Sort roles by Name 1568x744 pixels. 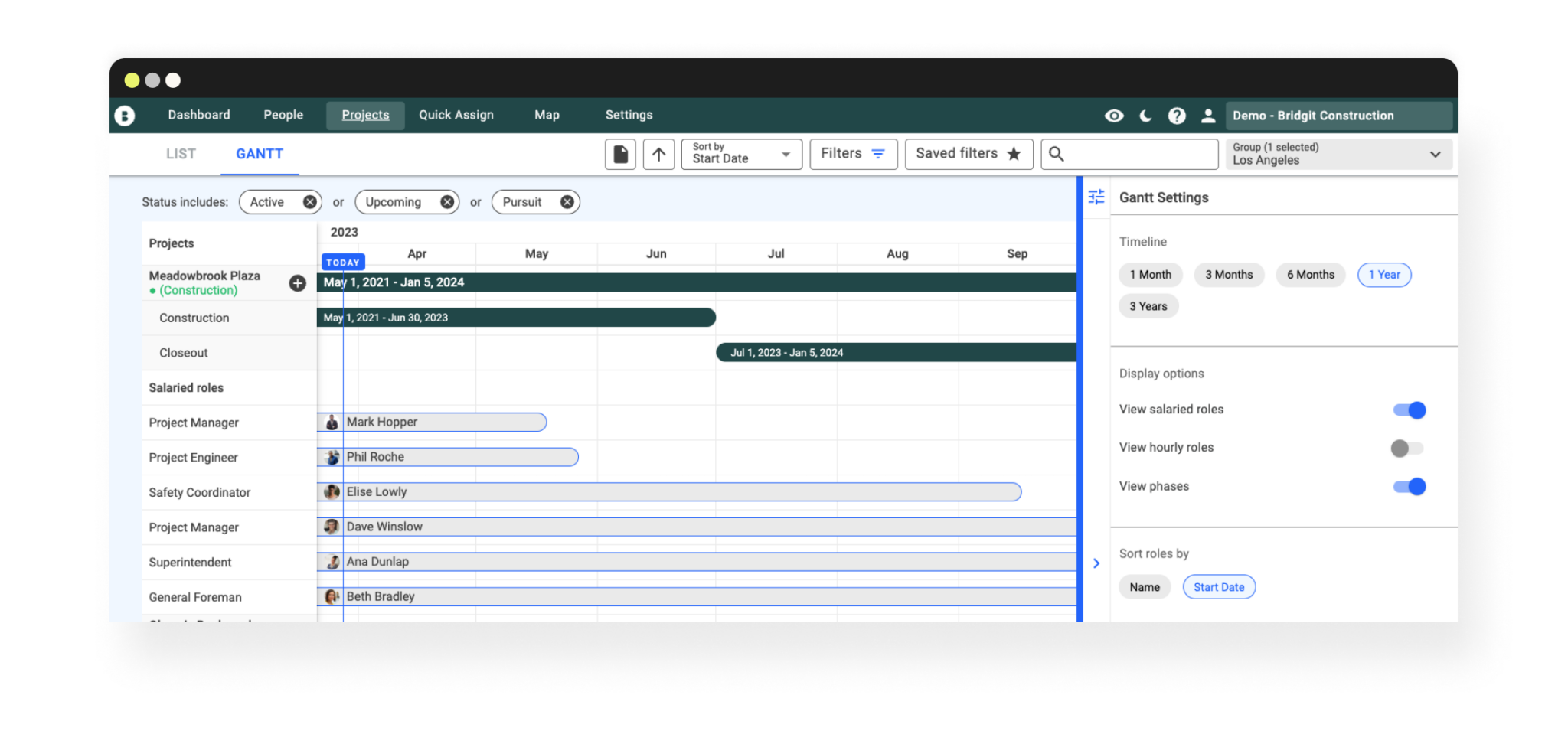(1145, 587)
